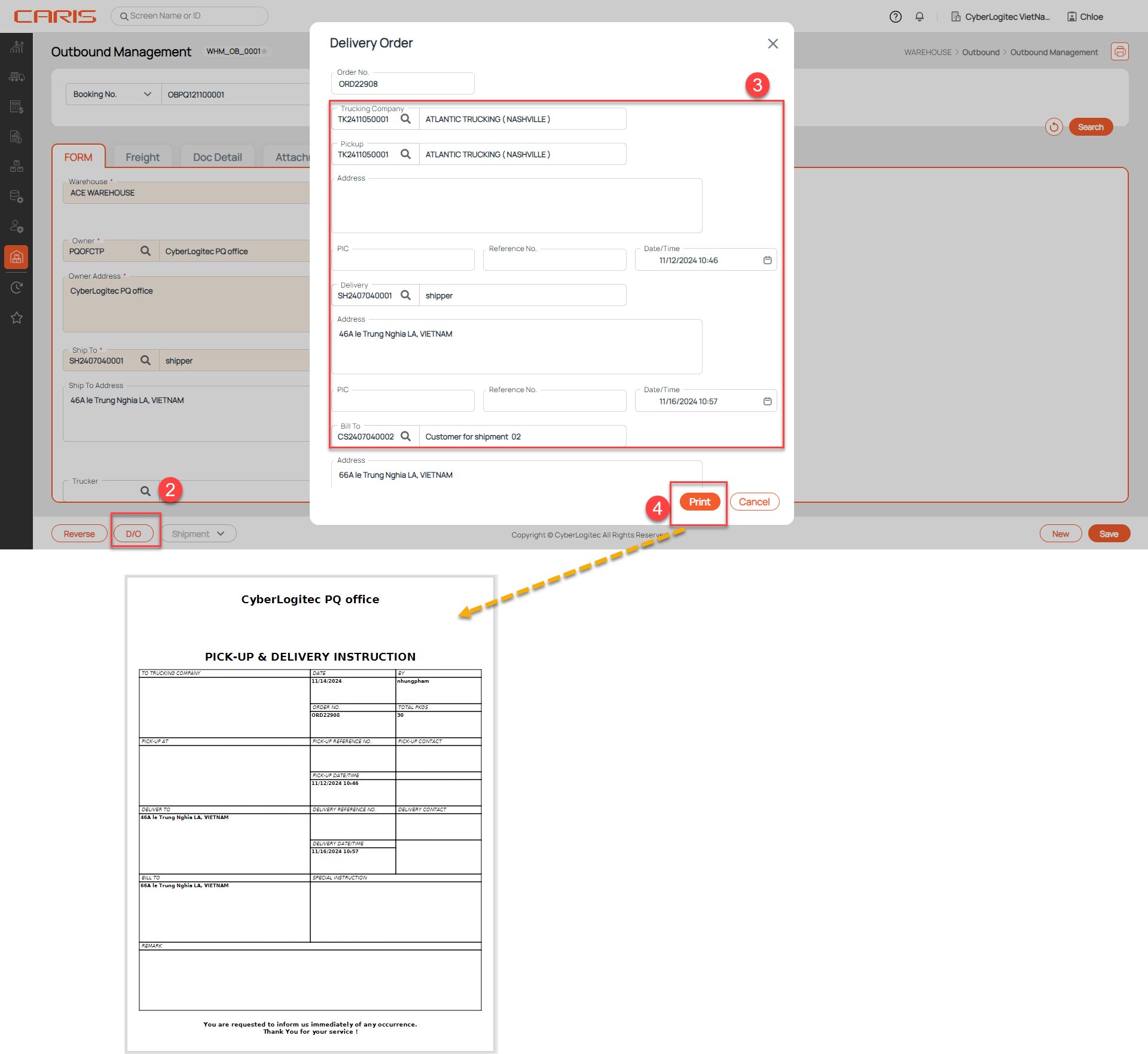Click the Pickup PIC input field
The width and height of the screenshot is (1148, 1054).
tap(402, 260)
